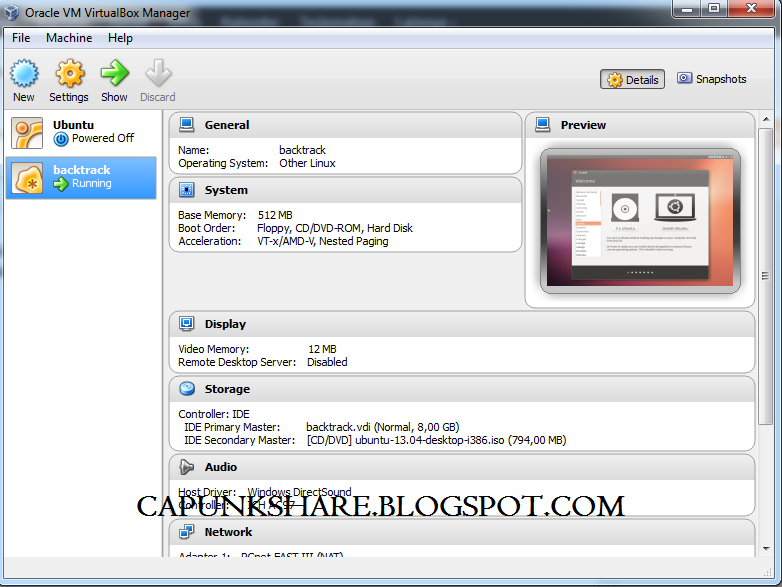Click the Preview section monitor icon

543,125
